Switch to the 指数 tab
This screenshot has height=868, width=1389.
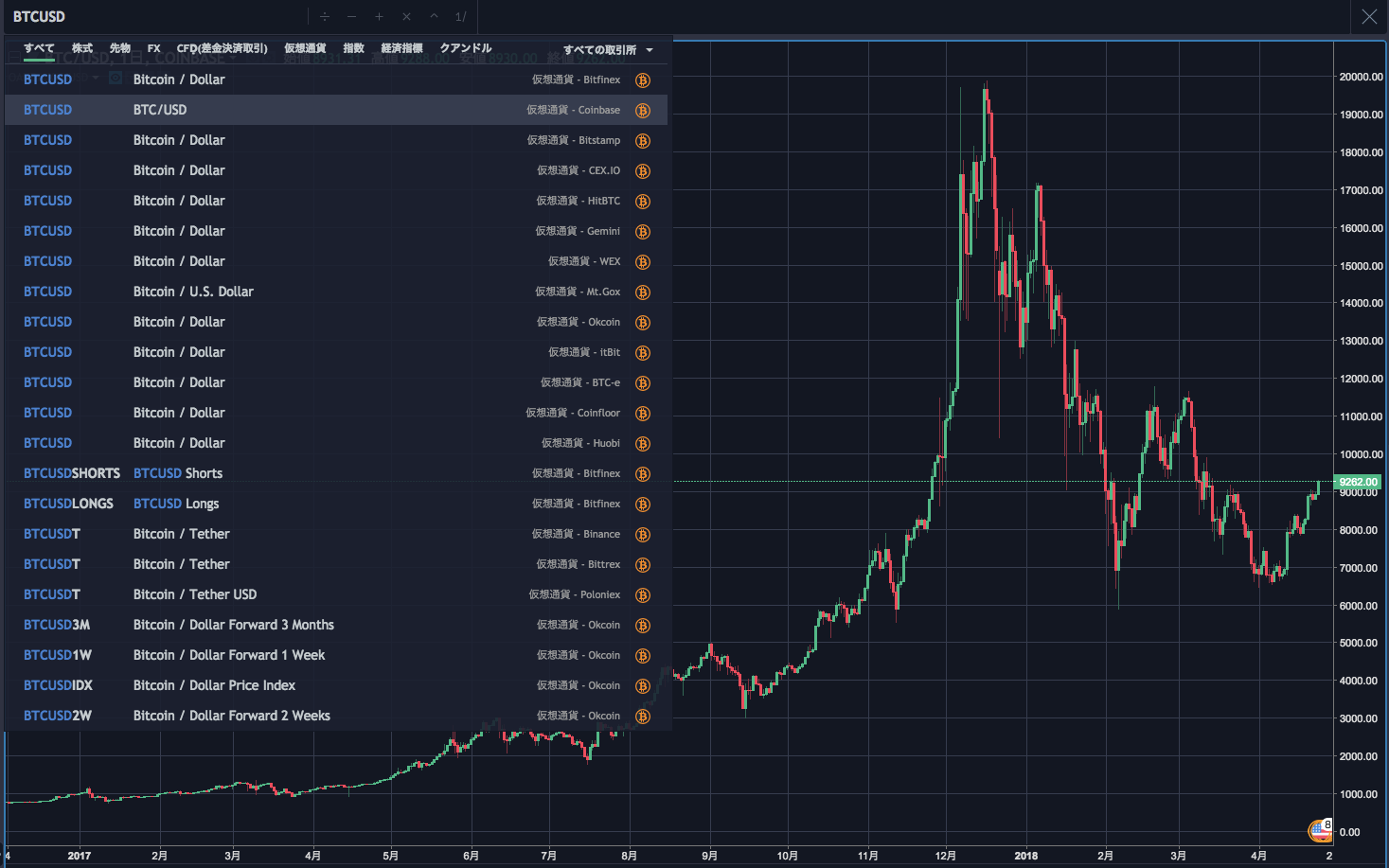pos(354,48)
